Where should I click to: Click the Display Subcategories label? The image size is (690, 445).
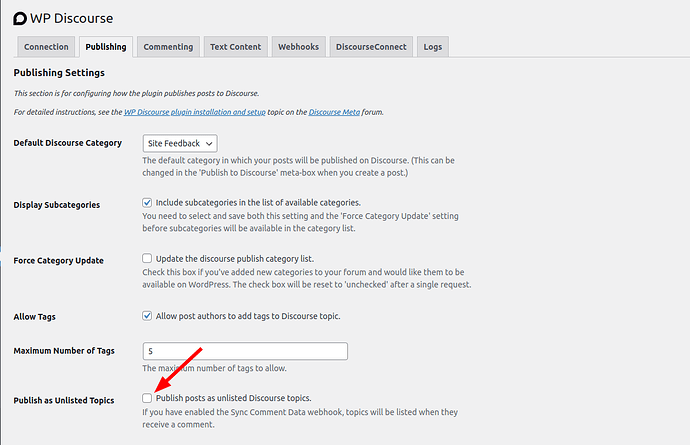pyautogui.click(x=57, y=205)
